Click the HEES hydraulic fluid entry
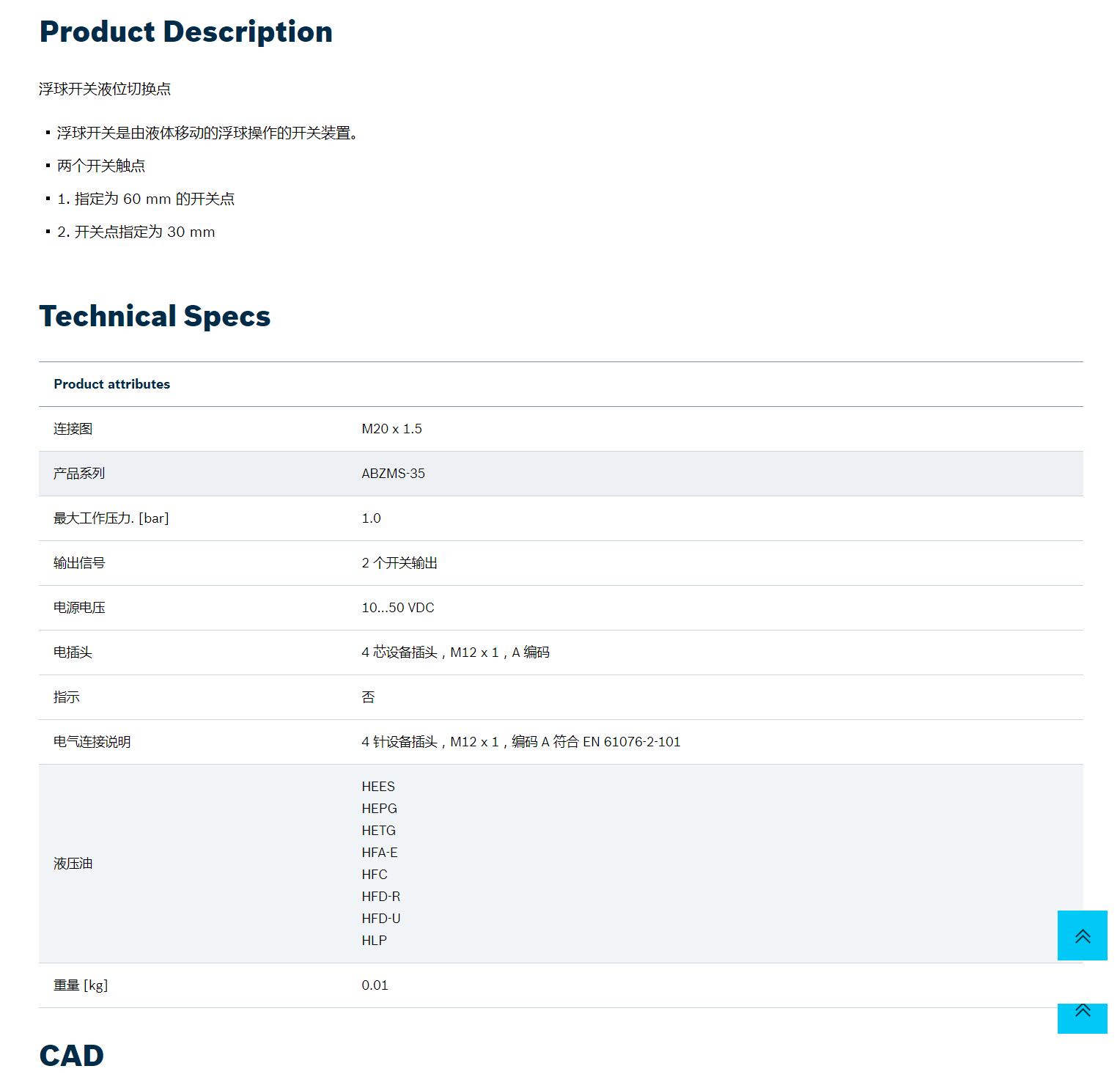1120x1077 pixels. [x=377, y=787]
